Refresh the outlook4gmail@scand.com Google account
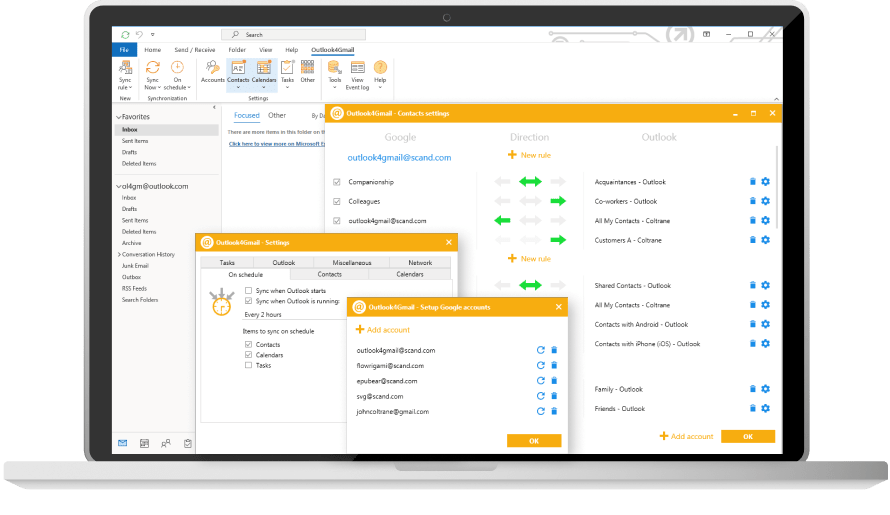 click(x=540, y=350)
